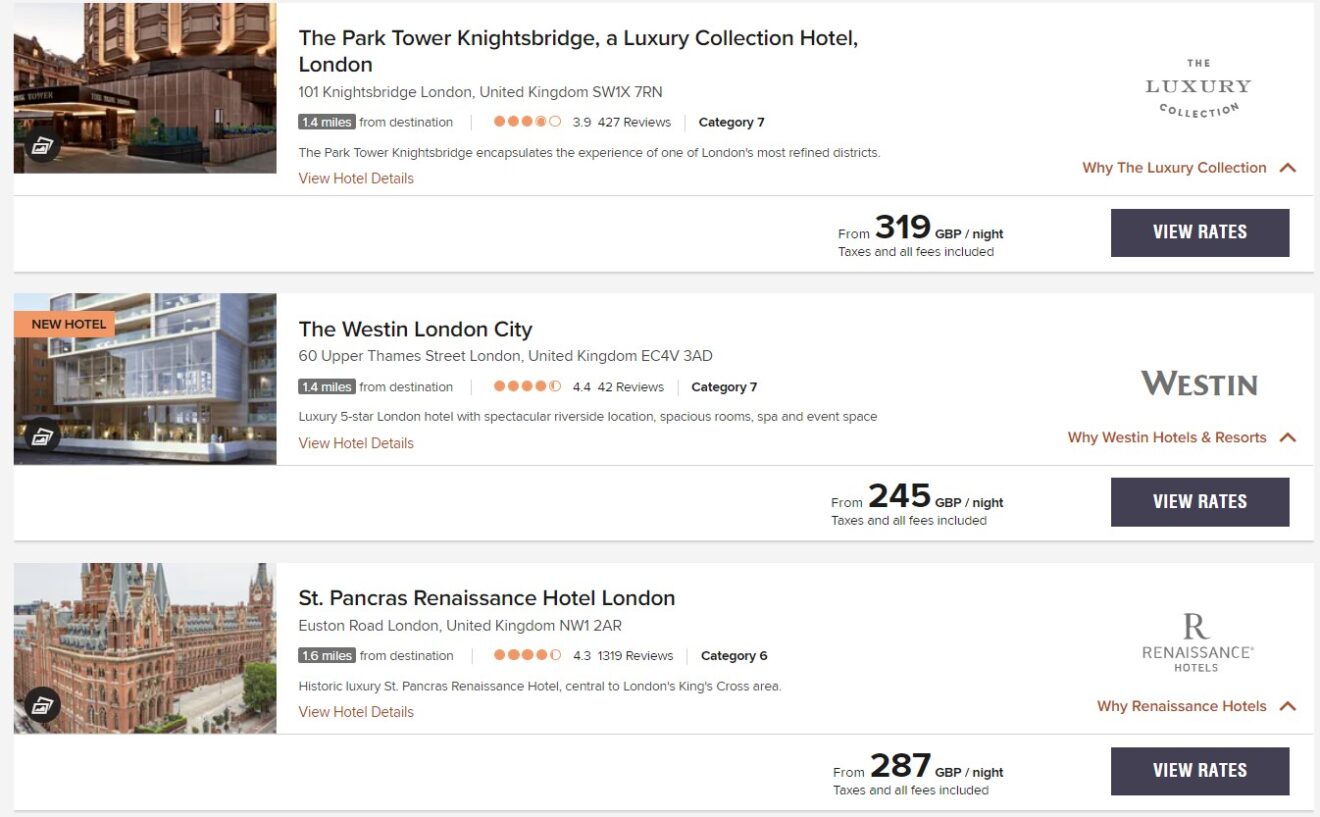Click the star rating for Westin London City

point(527,386)
